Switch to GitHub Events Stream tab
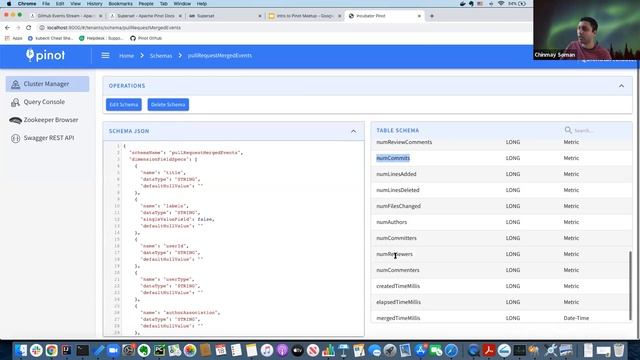 (65, 16)
